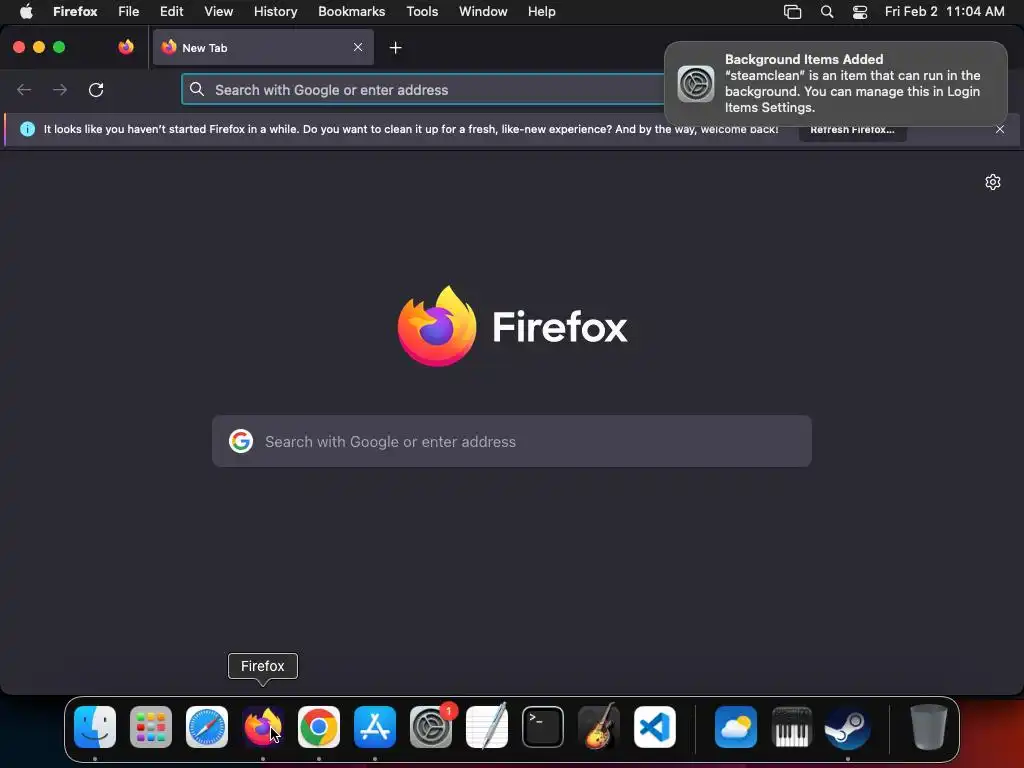
Task: Open Stage Manager menu bar icon
Action: 792,12
